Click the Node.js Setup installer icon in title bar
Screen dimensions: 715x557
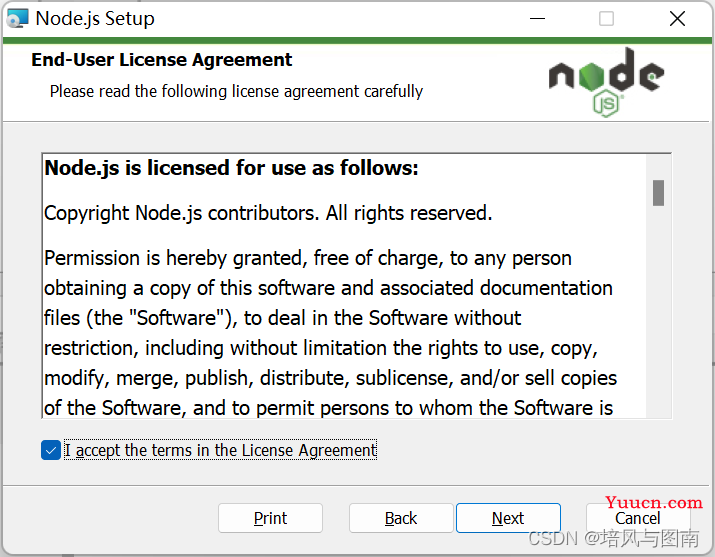(x=17, y=18)
